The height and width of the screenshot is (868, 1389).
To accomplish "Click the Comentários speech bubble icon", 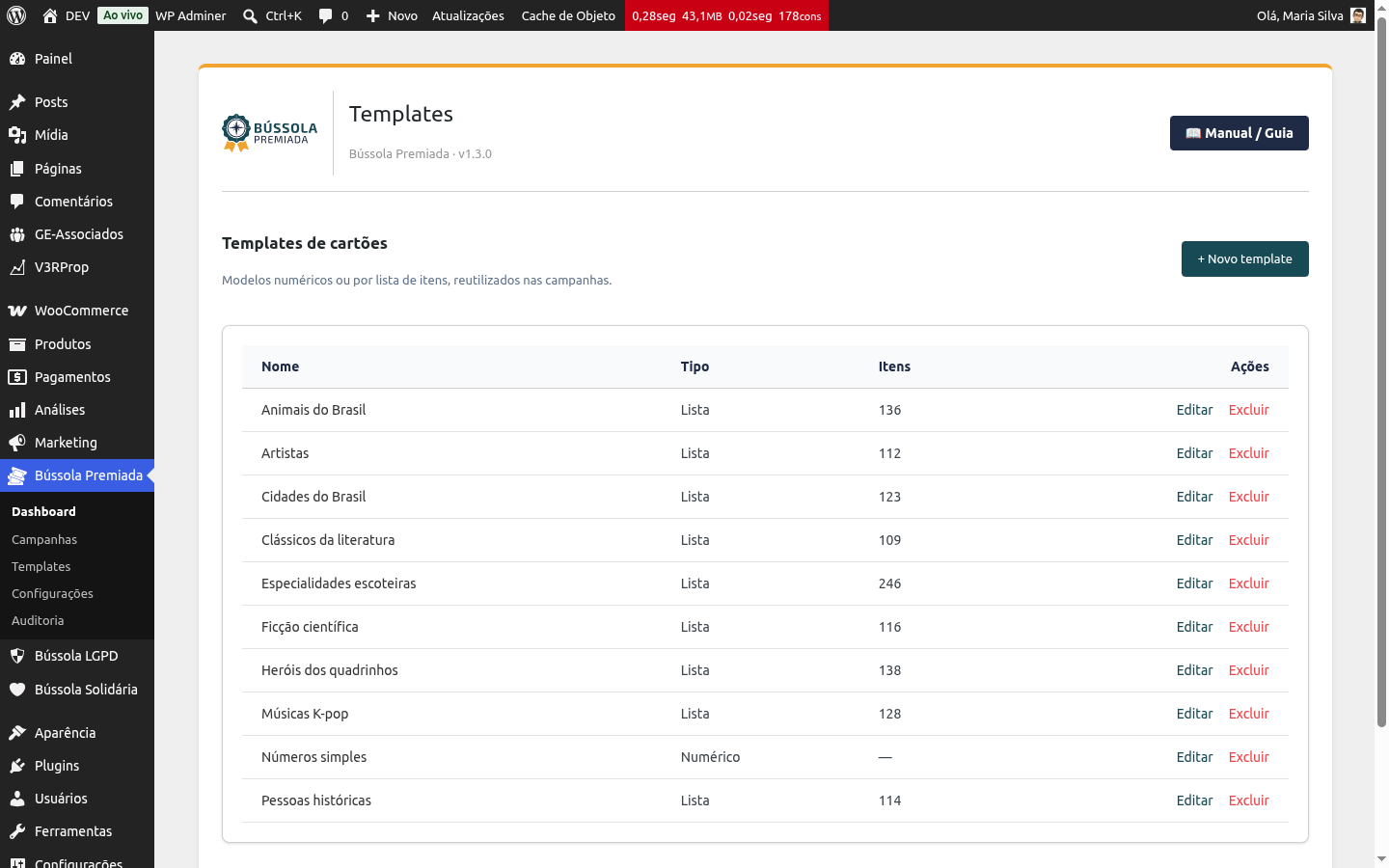I will [17, 202].
